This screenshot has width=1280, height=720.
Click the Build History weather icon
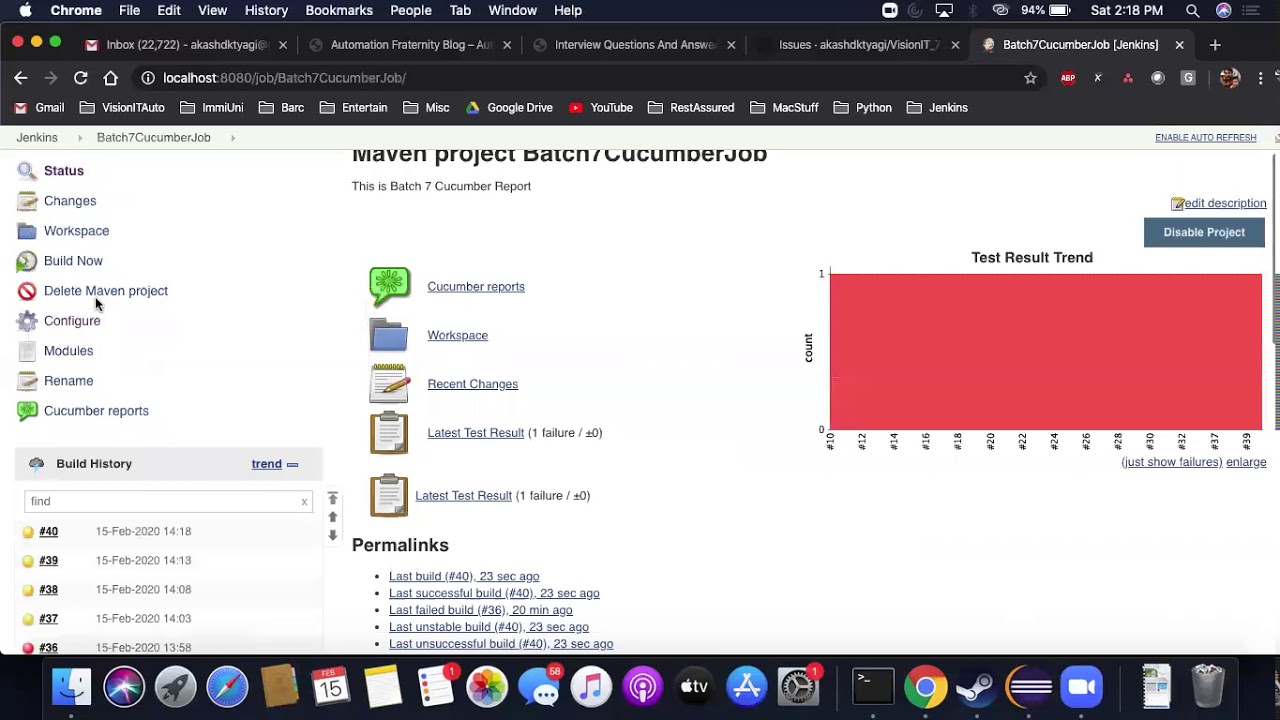37,464
